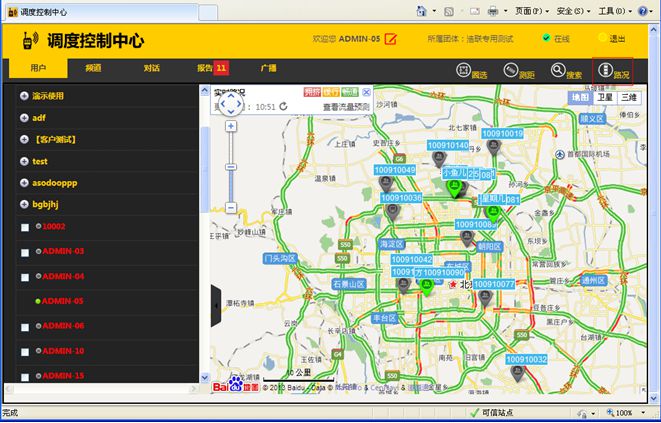Refresh the real-time traffic update time
The image size is (661, 423).
283,107
